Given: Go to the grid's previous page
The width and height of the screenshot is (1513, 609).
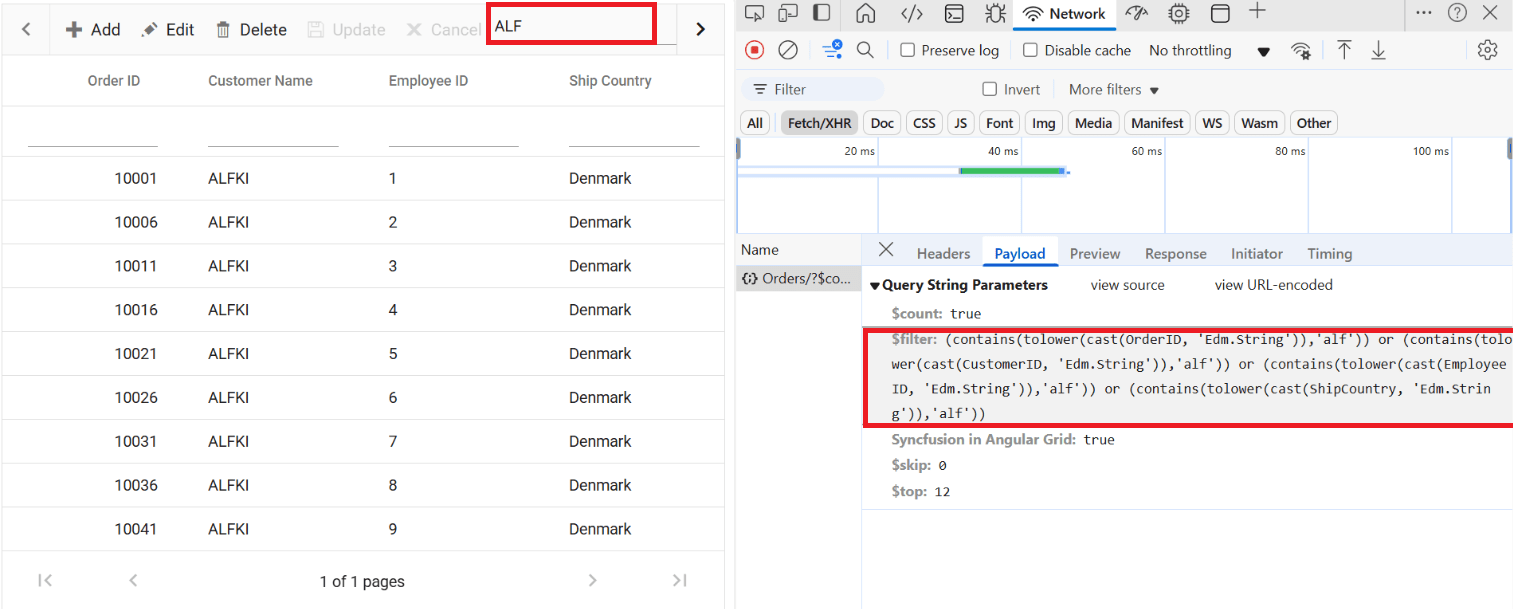Looking at the screenshot, I should tap(133, 580).
